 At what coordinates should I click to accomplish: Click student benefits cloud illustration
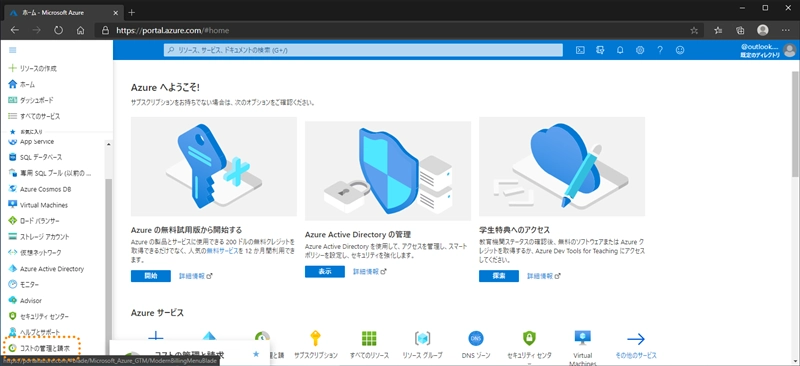pyautogui.click(x=562, y=166)
